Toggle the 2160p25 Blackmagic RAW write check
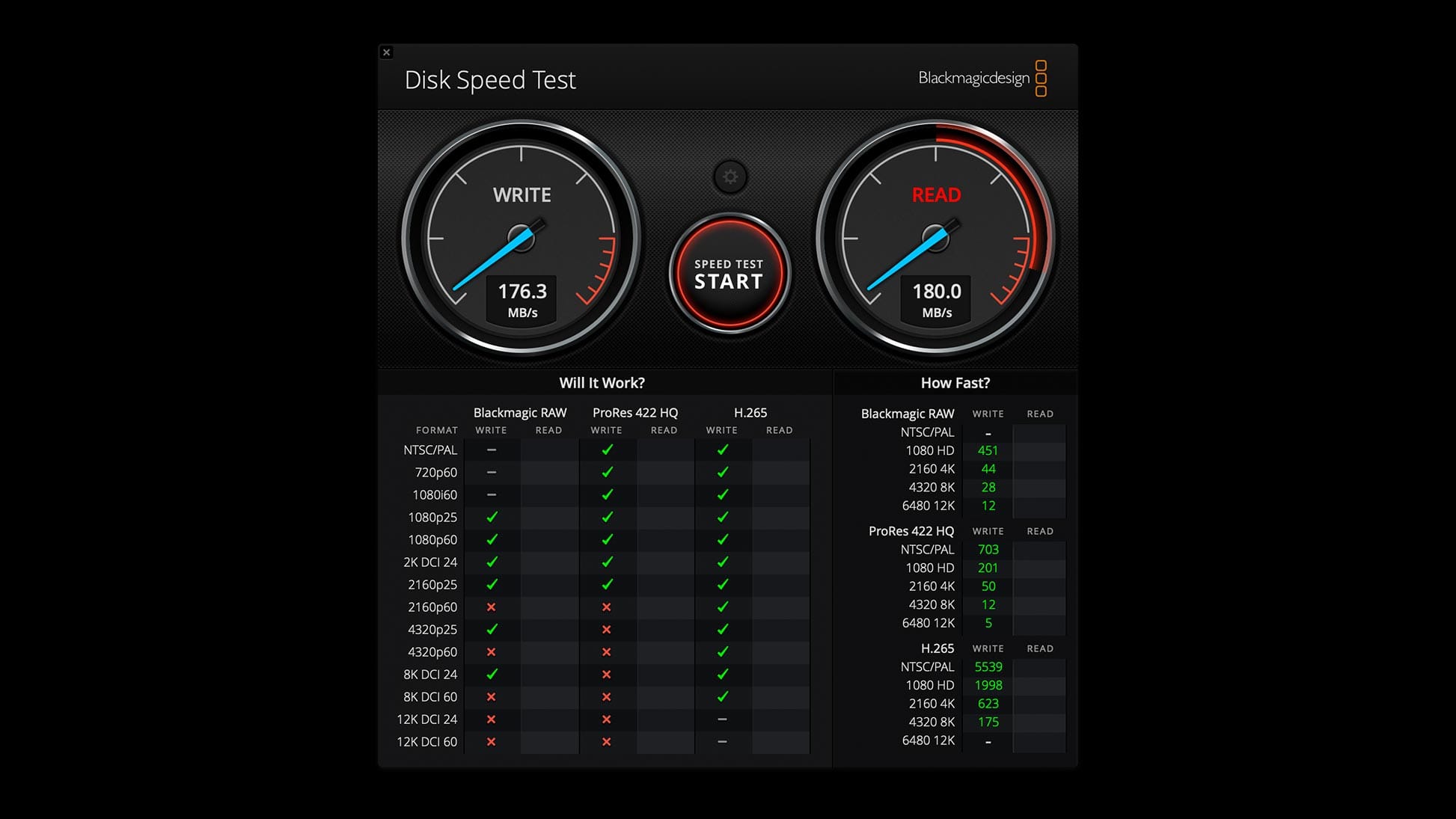Screen dimensions: 1456x819 [491, 584]
